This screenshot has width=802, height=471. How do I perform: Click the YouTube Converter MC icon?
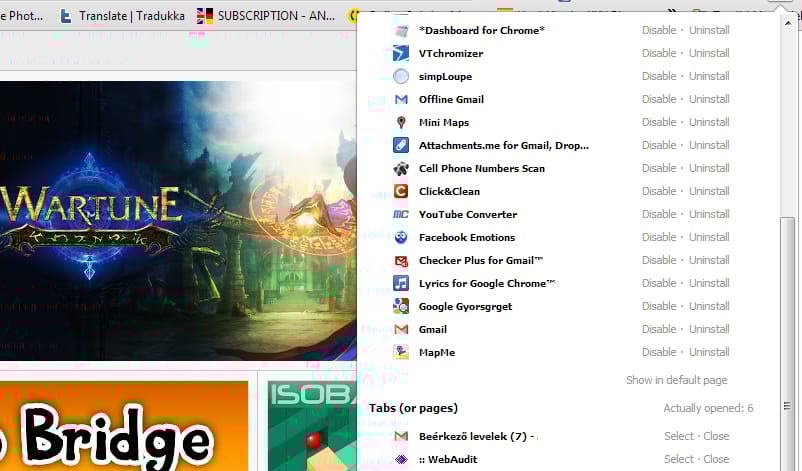pos(401,214)
